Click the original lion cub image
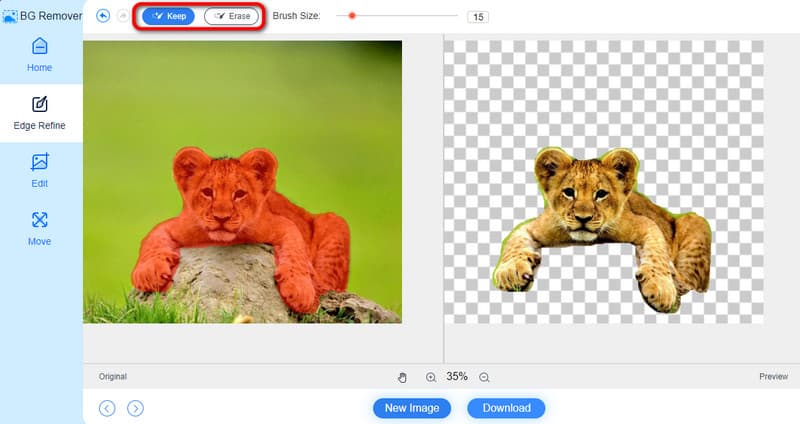Screen dimensions: 800x424 pyautogui.click(x=242, y=182)
